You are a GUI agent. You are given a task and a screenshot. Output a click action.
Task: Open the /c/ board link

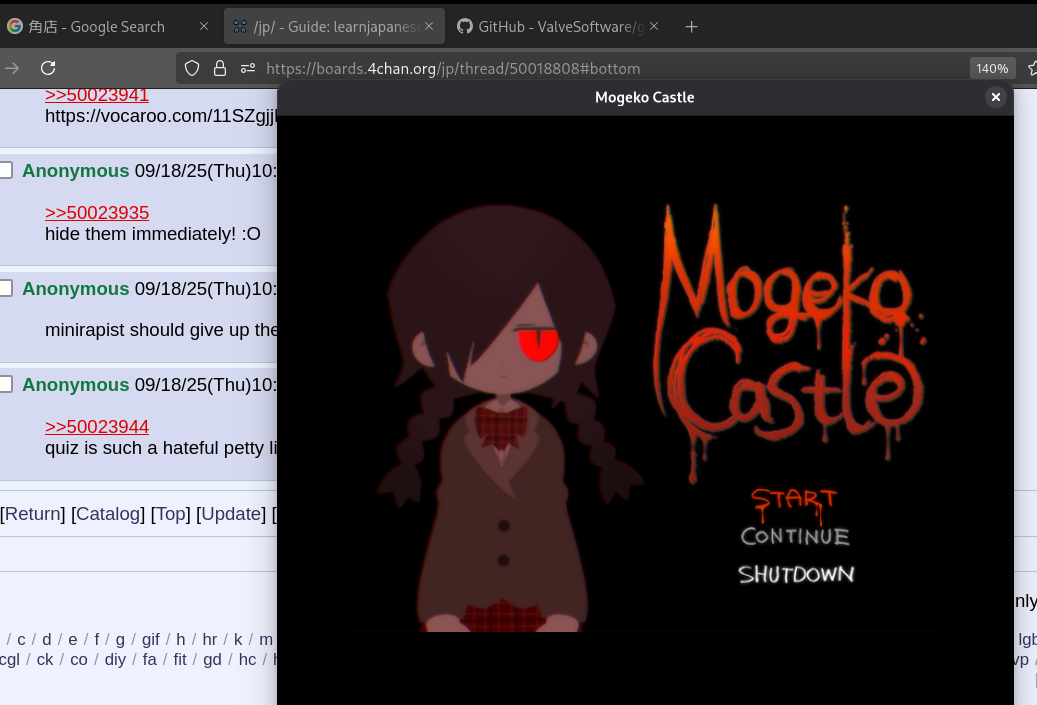pos(21,640)
